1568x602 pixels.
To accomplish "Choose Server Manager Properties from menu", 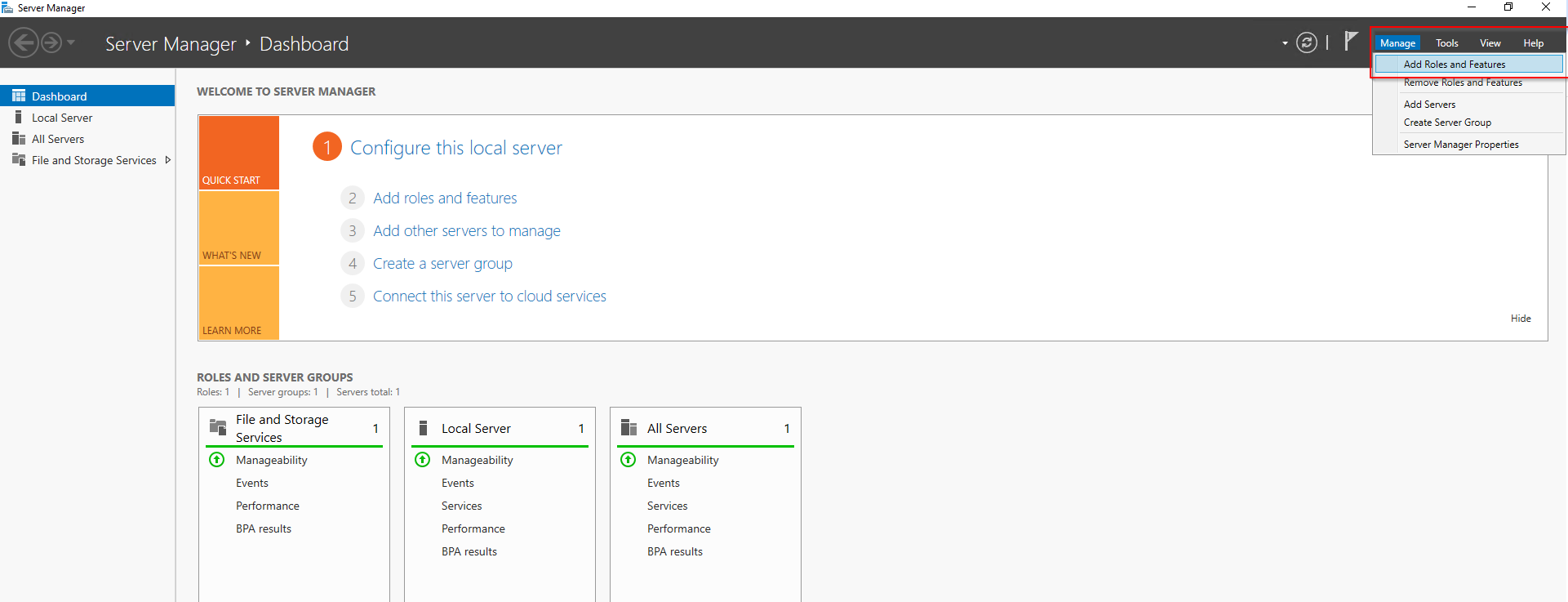I will point(1460,145).
